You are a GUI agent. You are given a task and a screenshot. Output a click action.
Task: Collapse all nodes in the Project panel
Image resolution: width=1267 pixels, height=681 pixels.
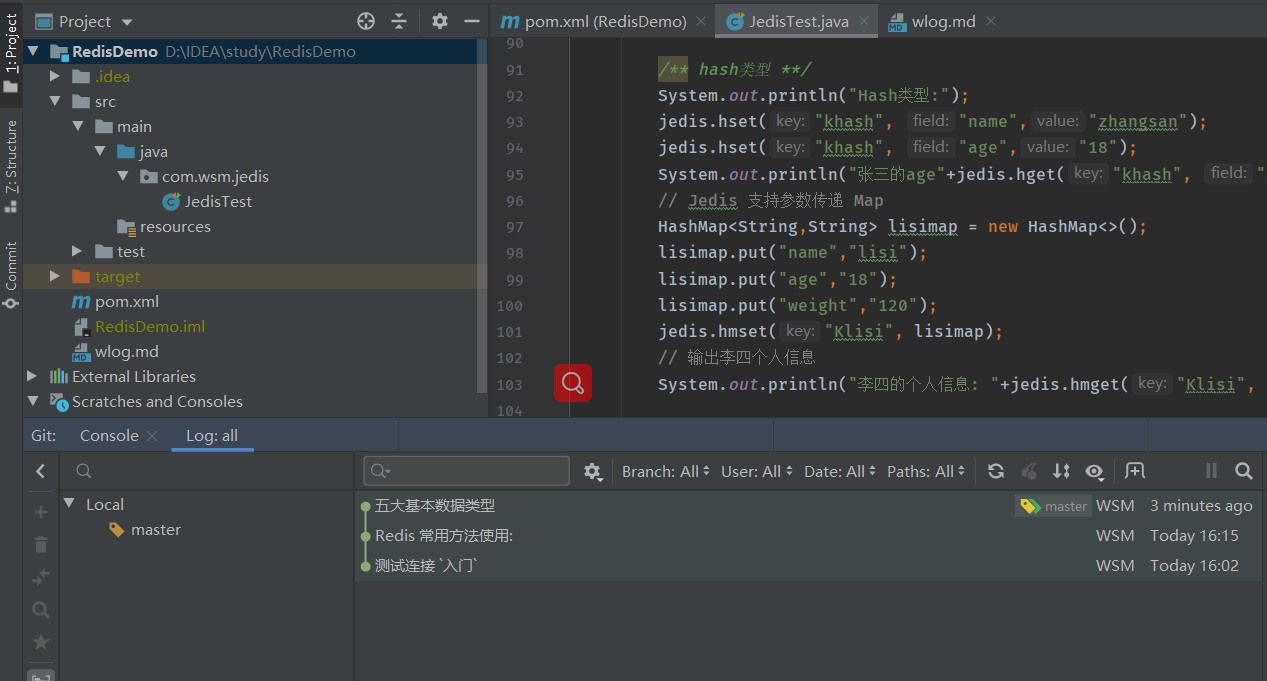pos(399,21)
